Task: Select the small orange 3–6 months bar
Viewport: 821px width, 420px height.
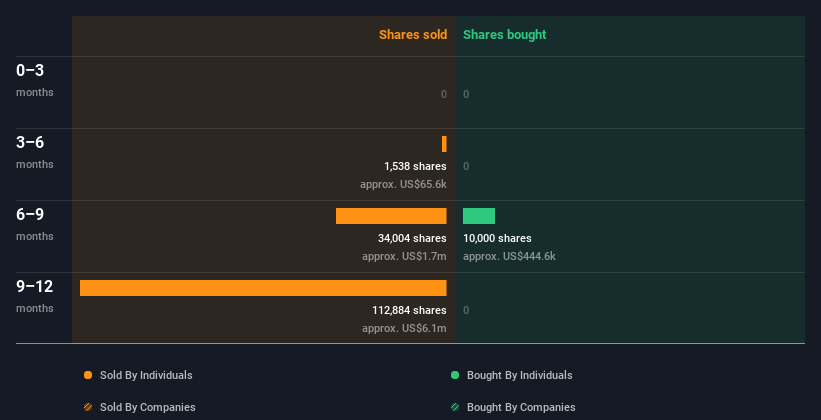Action: (x=445, y=144)
